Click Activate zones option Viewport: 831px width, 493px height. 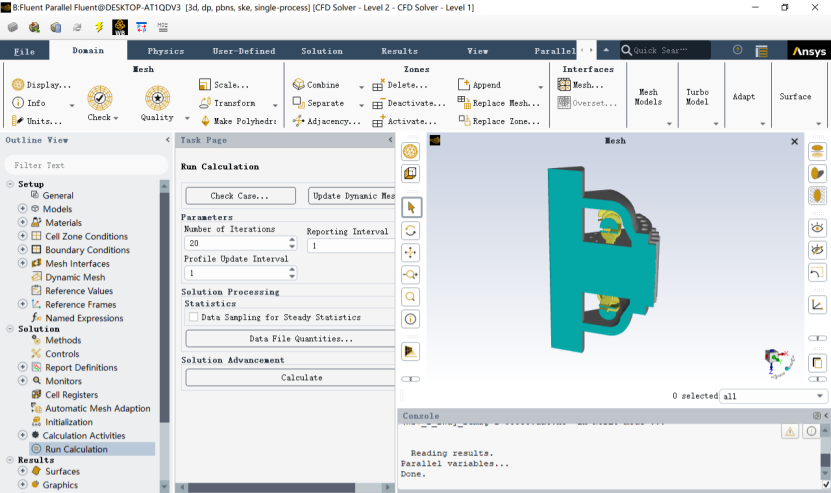tap(404, 121)
